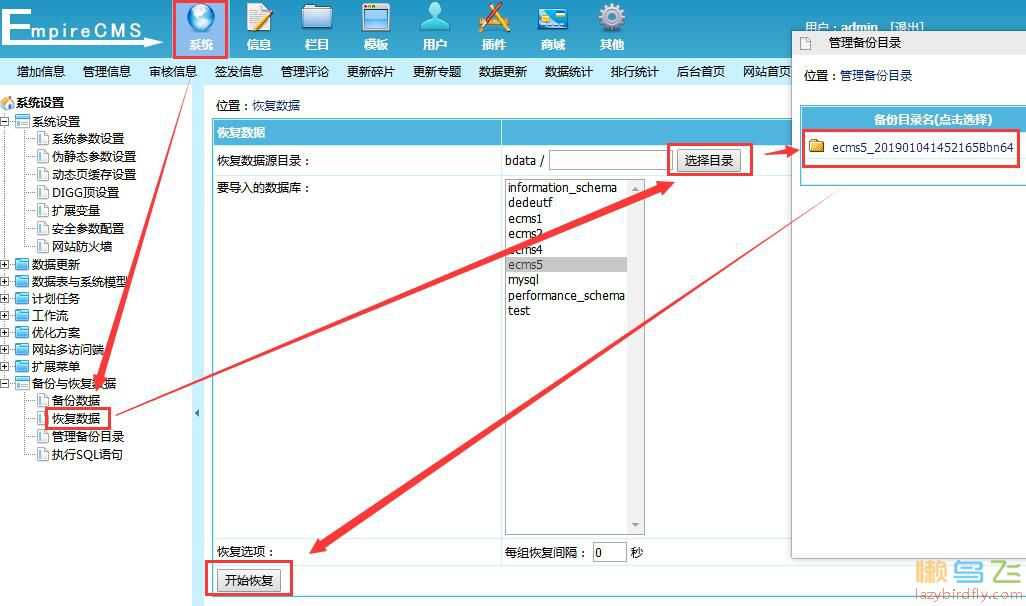
Task: Click the database list scrollbar down arrow
Action: coord(635,525)
